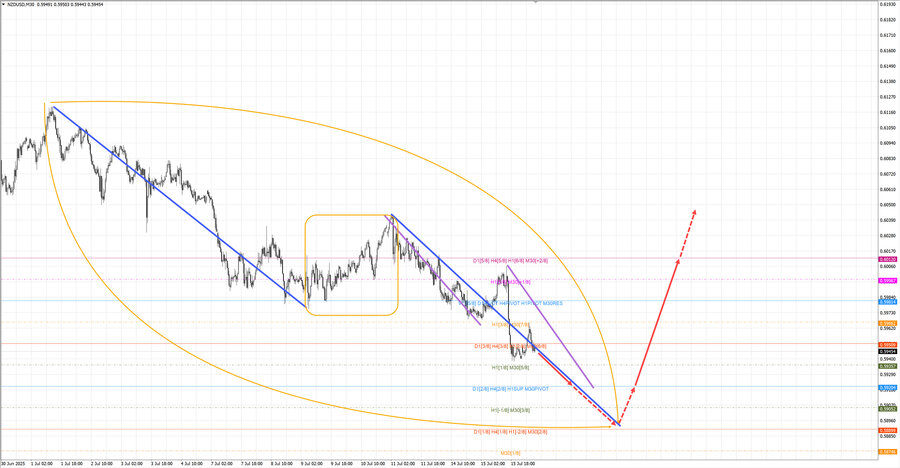This screenshot has width=900, height=468.
Task: Click the 30 Jun 2025 date label
Action: pos(13,463)
